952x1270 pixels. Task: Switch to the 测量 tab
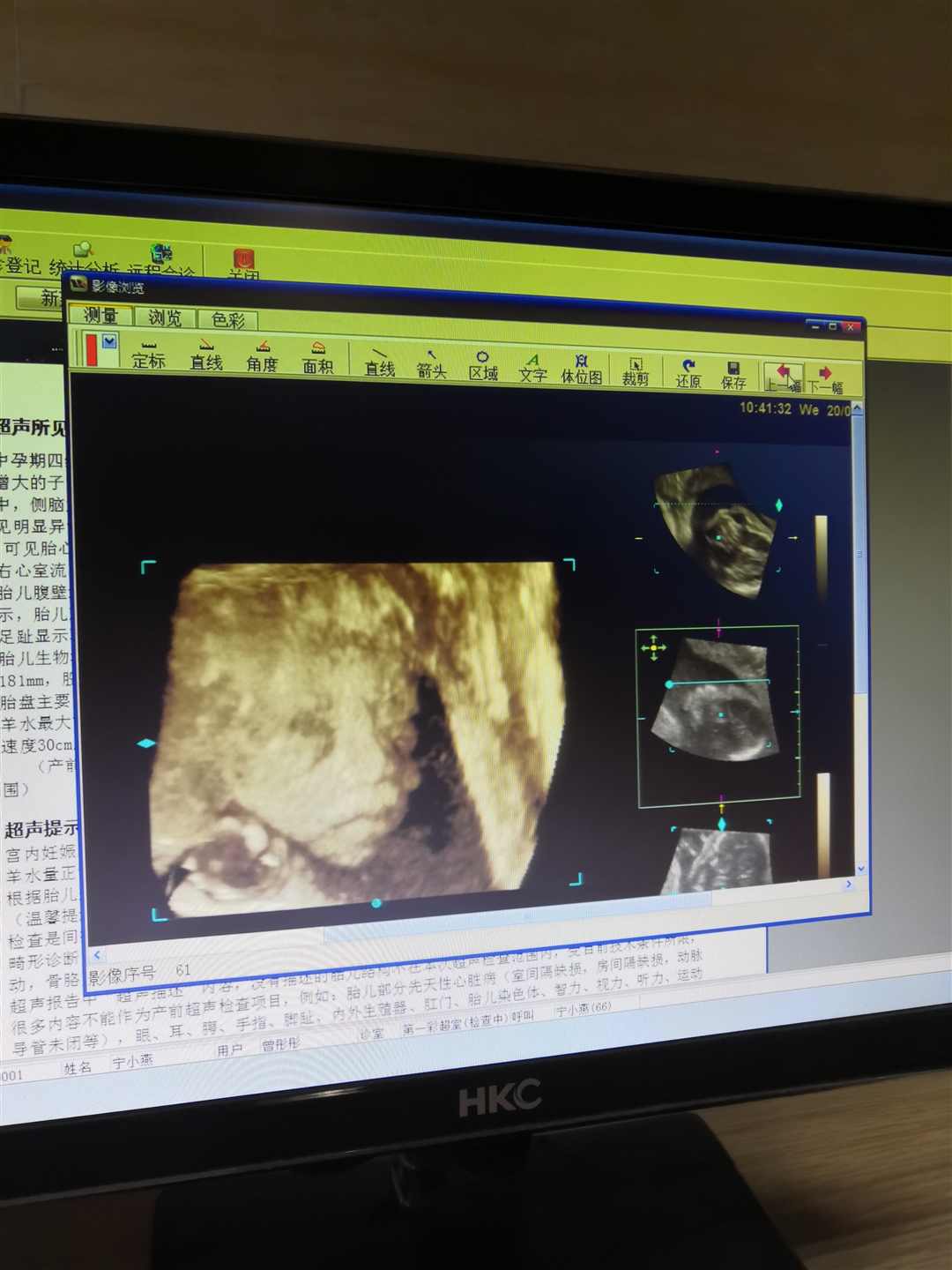click(x=100, y=315)
